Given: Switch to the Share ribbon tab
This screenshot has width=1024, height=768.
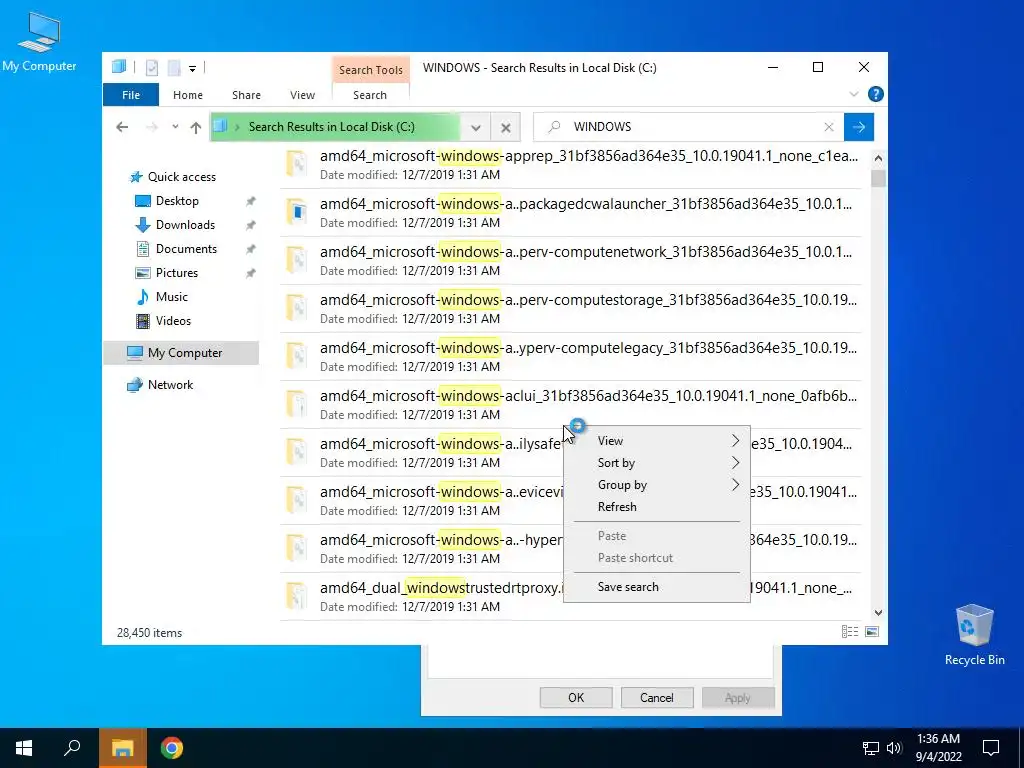Looking at the screenshot, I should [x=246, y=95].
